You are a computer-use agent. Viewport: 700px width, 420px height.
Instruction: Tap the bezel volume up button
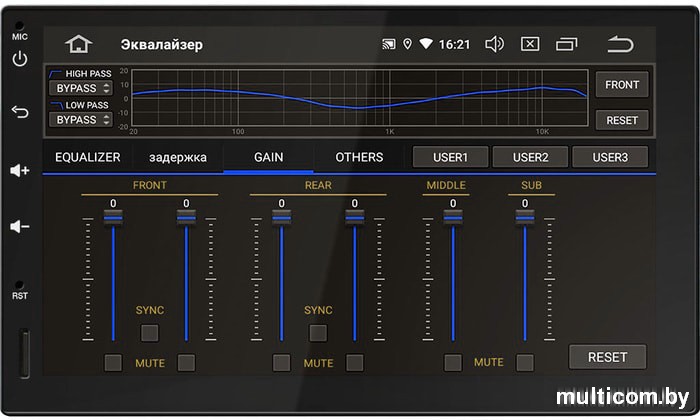[x=20, y=170]
